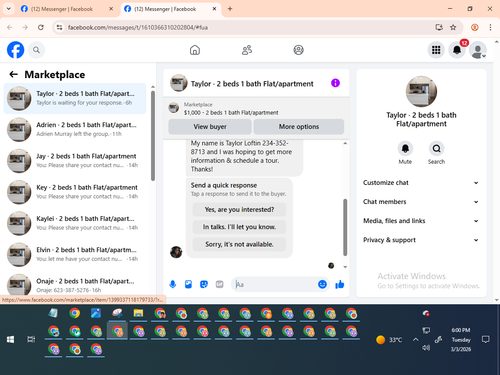Select the second Messenger browser tab
The width and height of the screenshot is (500, 375).
tap(170, 9)
